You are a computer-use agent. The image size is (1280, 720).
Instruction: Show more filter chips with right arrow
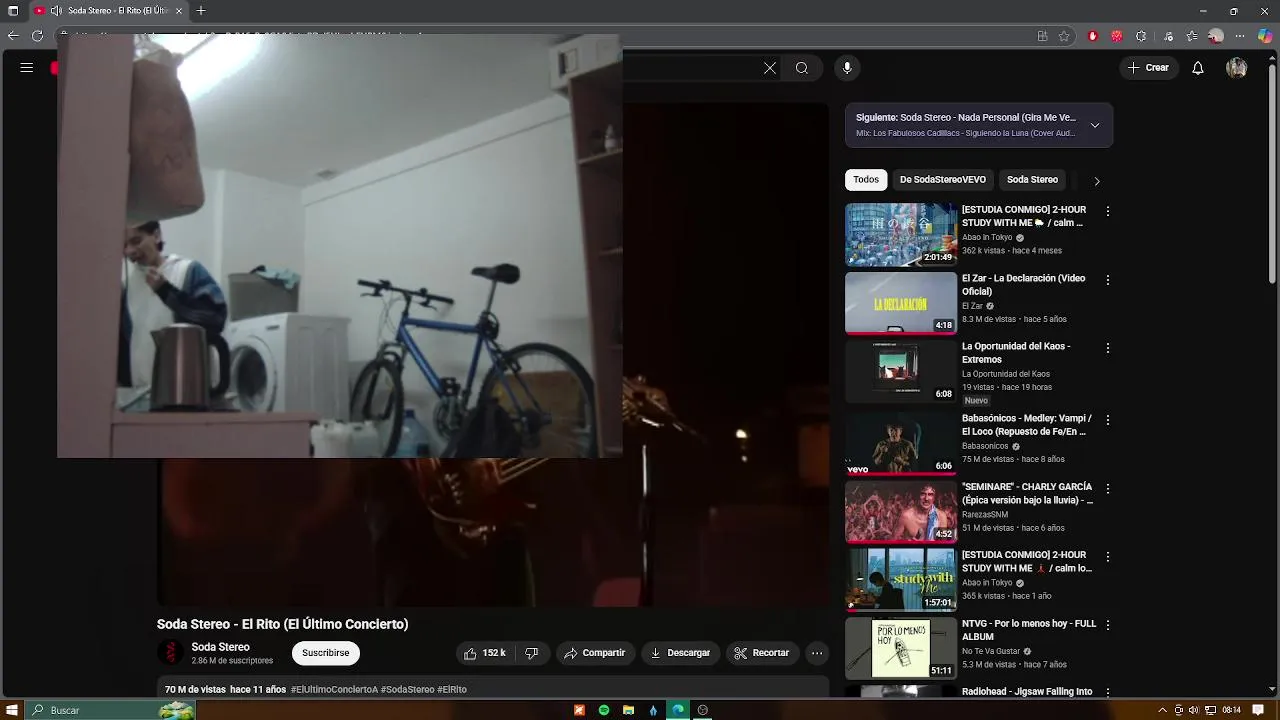[x=1097, y=181]
